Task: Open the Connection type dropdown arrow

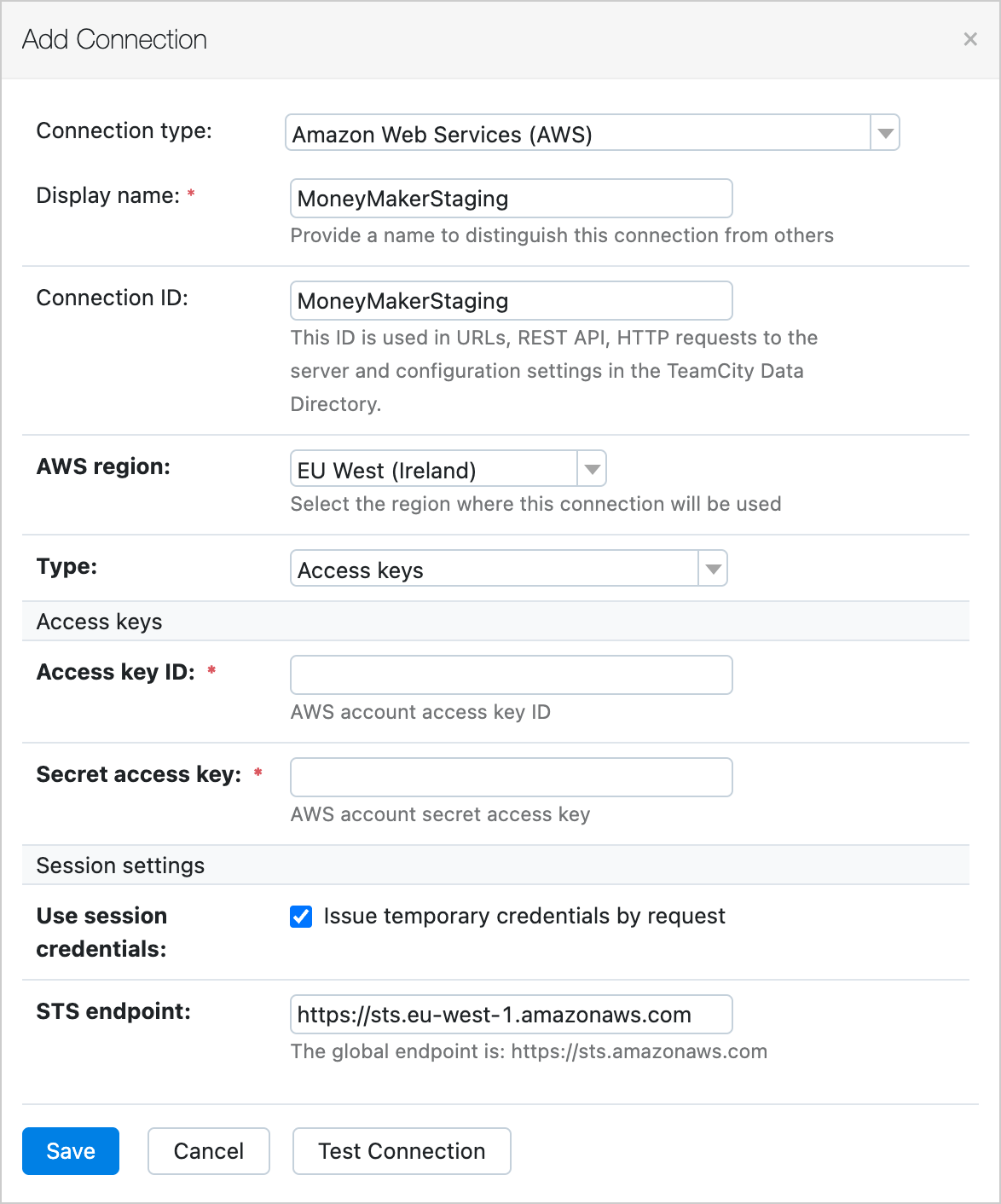Action: pyautogui.click(x=885, y=133)
